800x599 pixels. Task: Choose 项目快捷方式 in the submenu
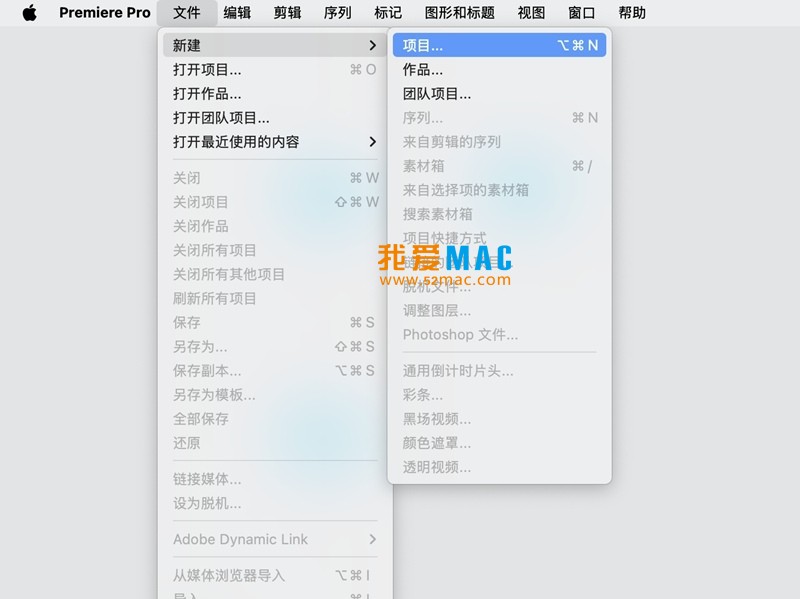click(x=499, y=238)
